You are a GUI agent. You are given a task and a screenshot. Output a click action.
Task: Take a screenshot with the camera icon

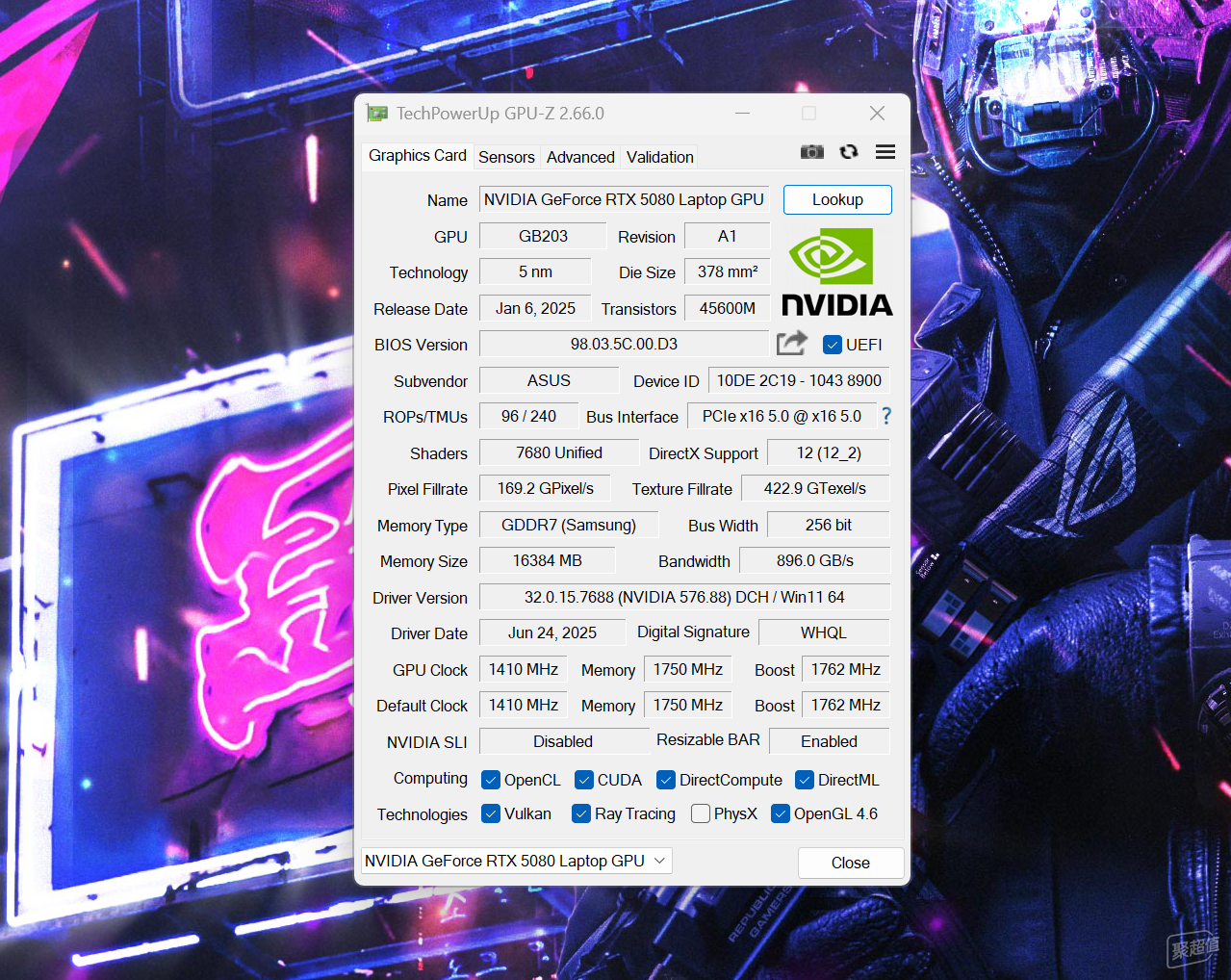click(x=812, y=152)
